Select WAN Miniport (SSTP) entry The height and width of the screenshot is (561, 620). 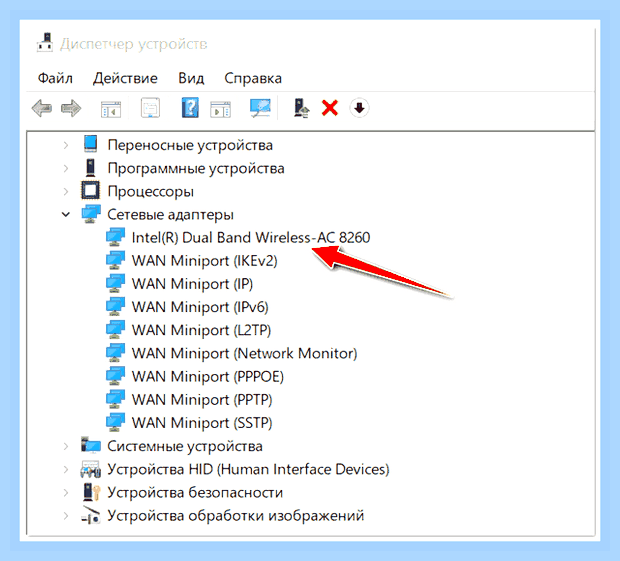coord(202,423)
